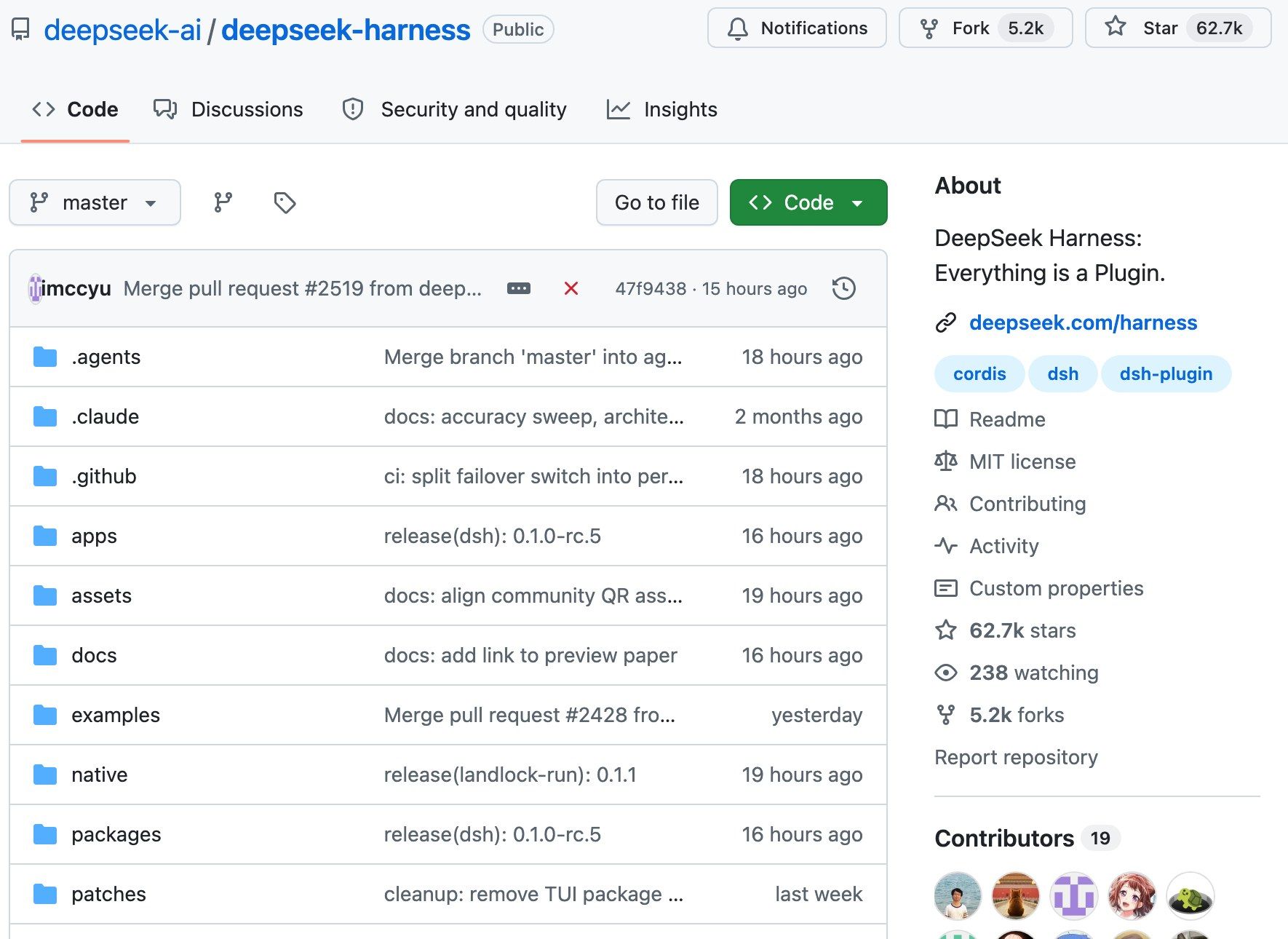Image resolution: width=1288 pixels, height=939 pixels.
Task: Open the branches list icon
Action: (x=223, y=202)
